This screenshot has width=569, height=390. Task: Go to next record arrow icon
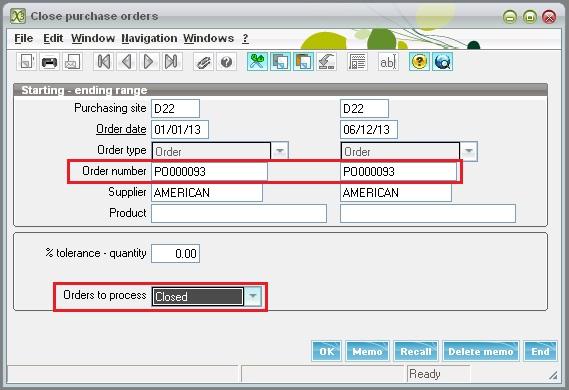[148, 62]
